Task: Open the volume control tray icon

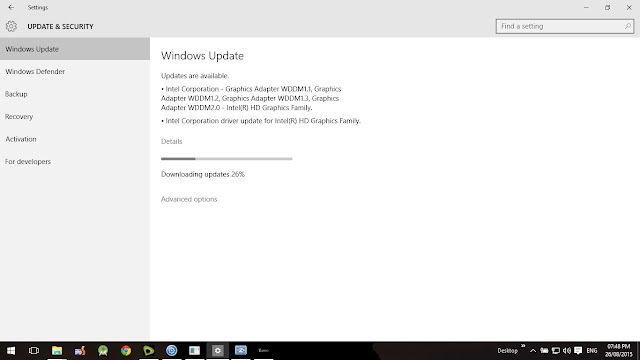Action: pos(567,351)
